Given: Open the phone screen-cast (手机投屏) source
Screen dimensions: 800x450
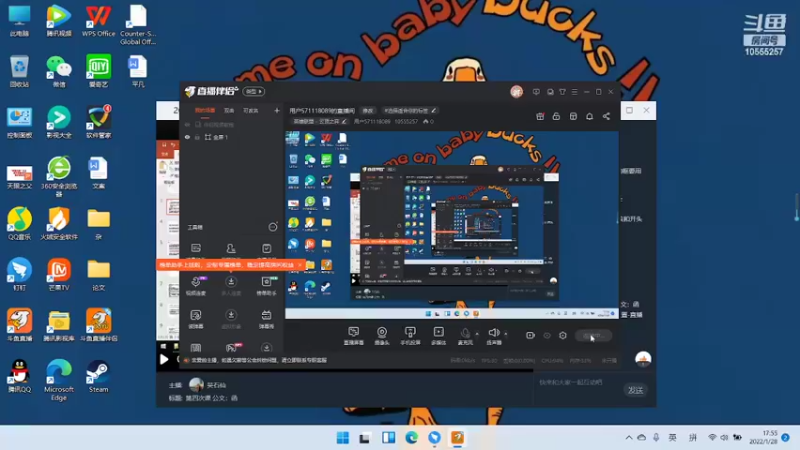Looking at the screenshot, I should pos(410,336).
